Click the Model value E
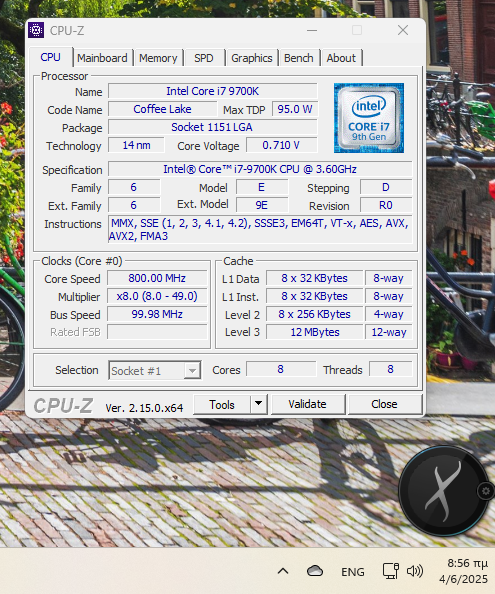Viewport: 495px width, 594px height. (x=262, y=187)
